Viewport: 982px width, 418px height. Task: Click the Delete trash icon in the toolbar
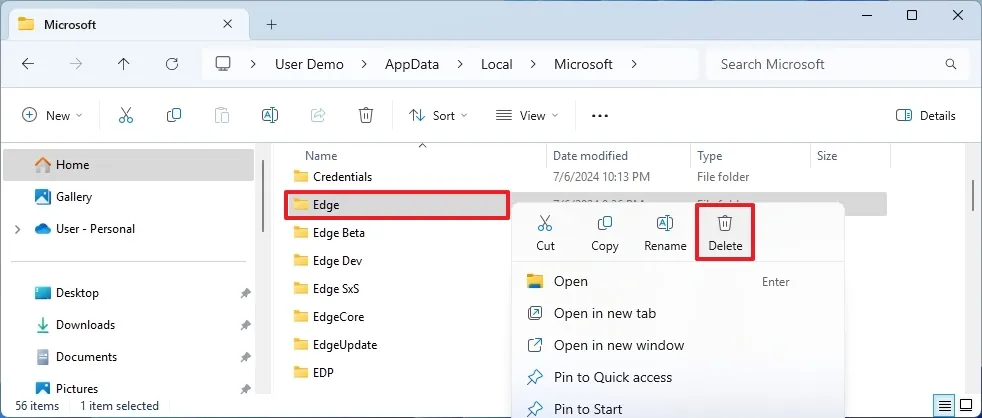click(366, 116)
